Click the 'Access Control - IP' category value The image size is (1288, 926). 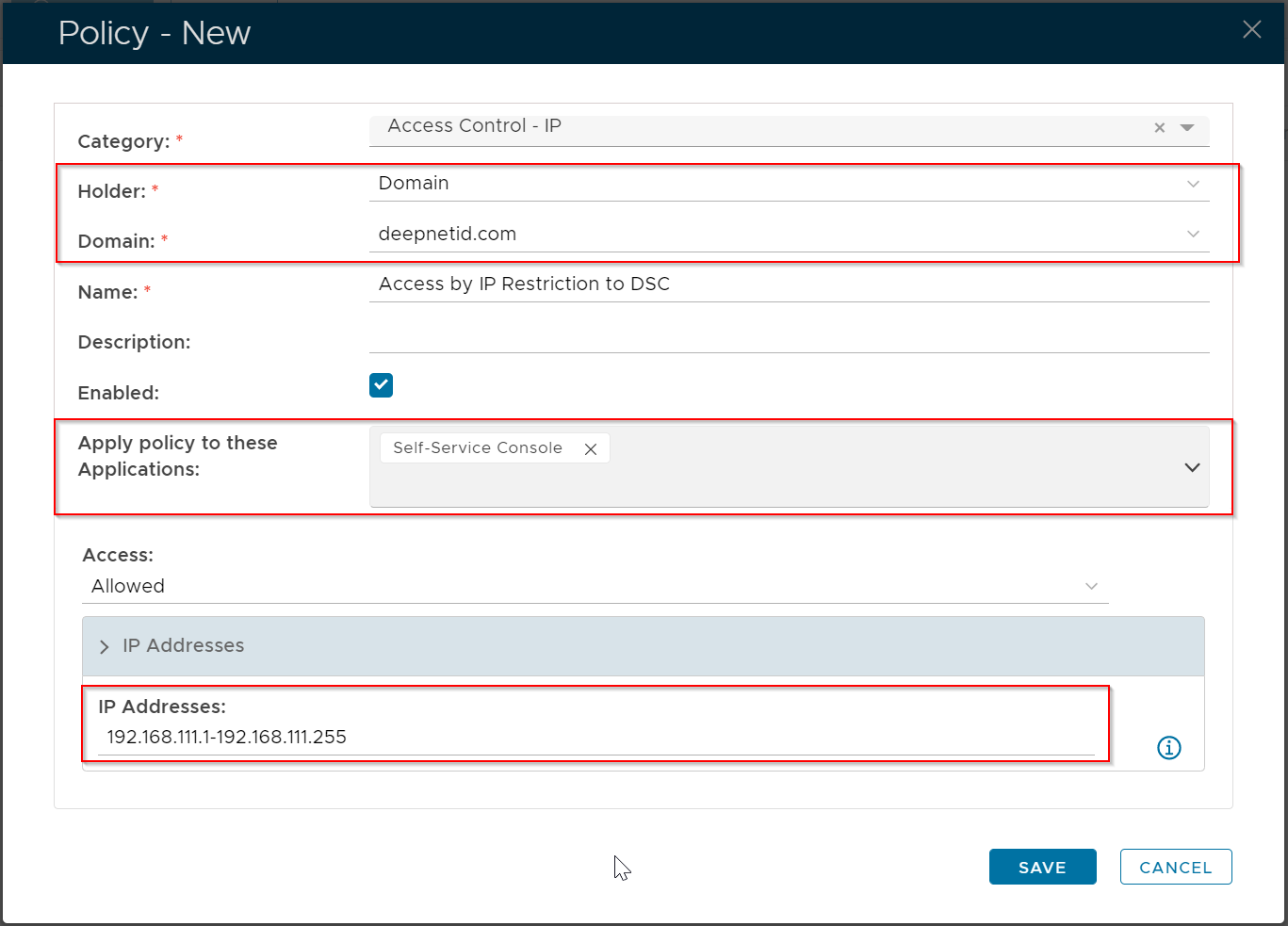[x=474, y=126]
